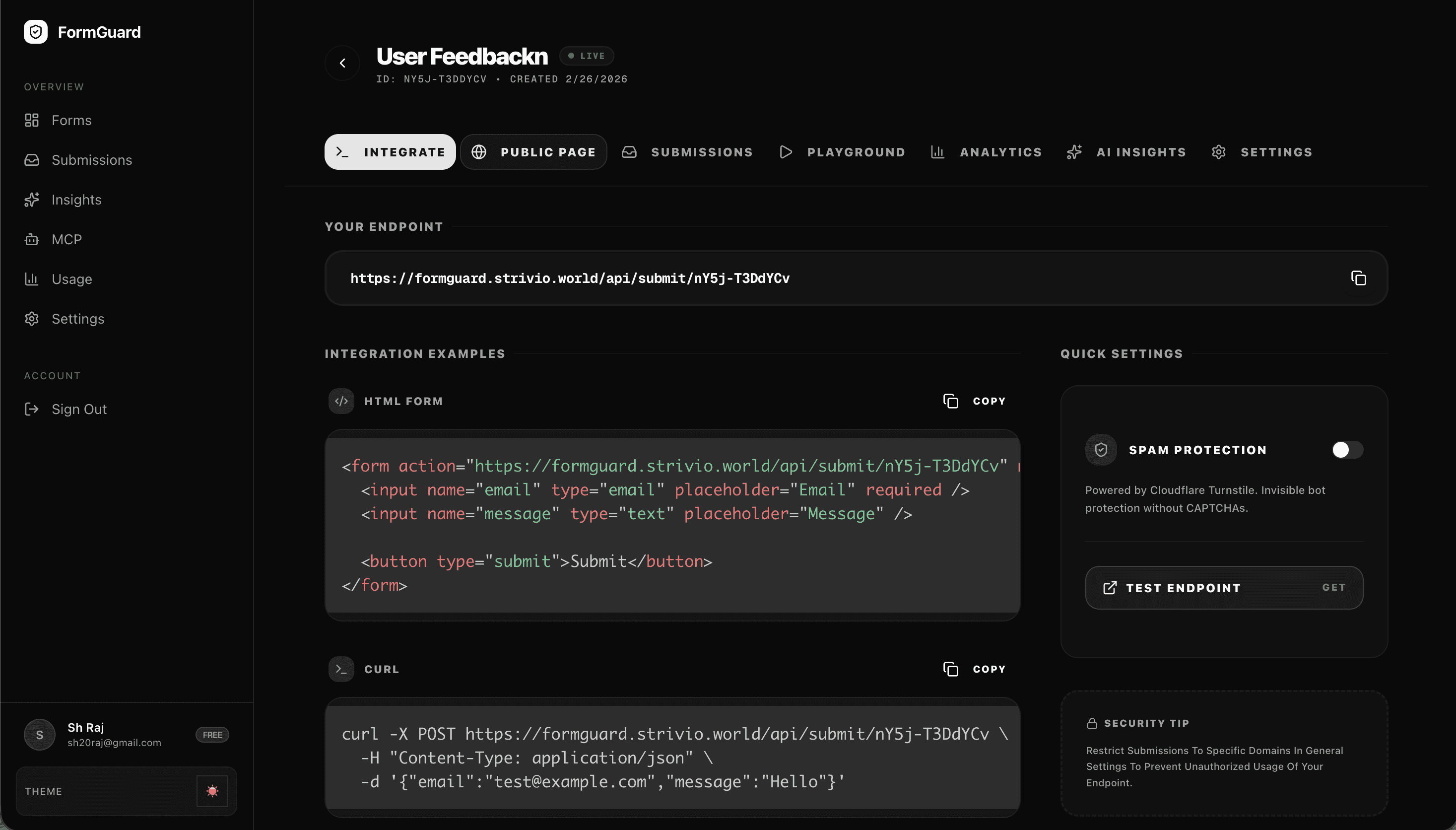
Task: Open the Usage chart icon
Action: coord(32,279)
